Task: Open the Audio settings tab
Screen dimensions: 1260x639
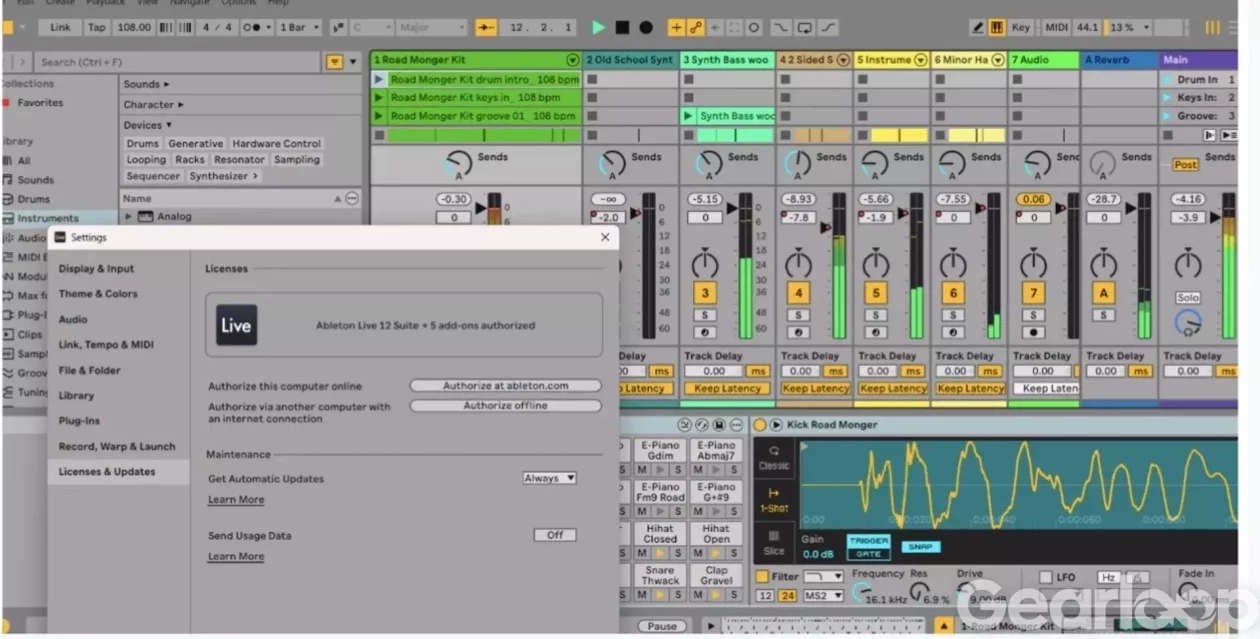Action: coord(73,319)
